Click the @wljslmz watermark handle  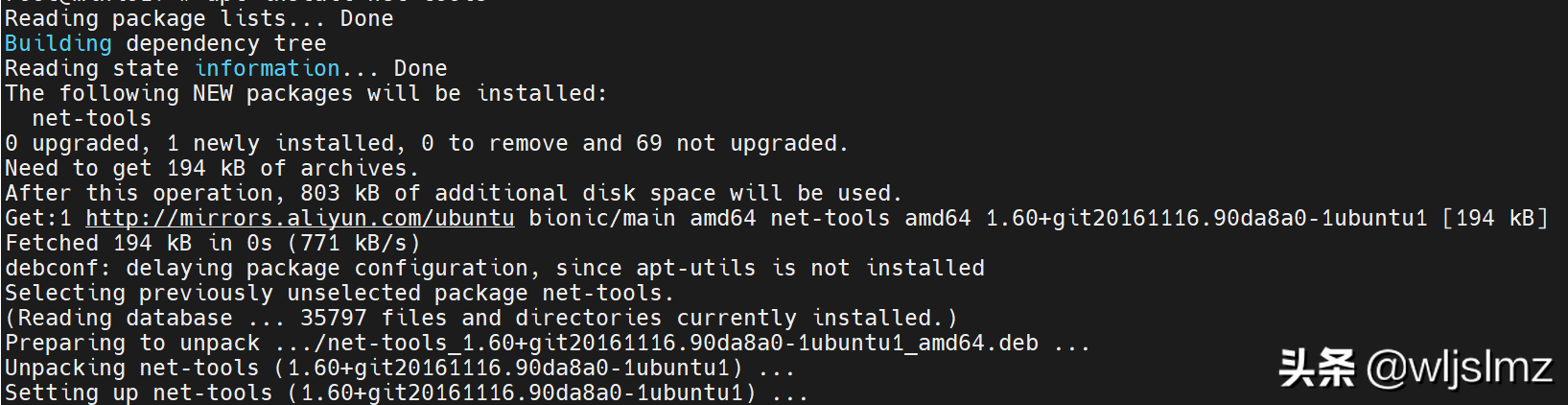click(x=1459, y=369)
